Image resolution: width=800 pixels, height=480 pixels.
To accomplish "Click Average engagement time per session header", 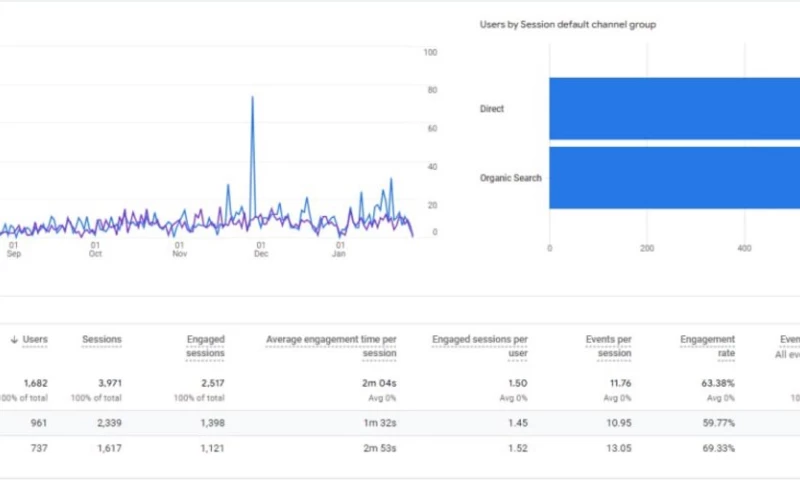I will pyautogui.click(x=331, y=346).
